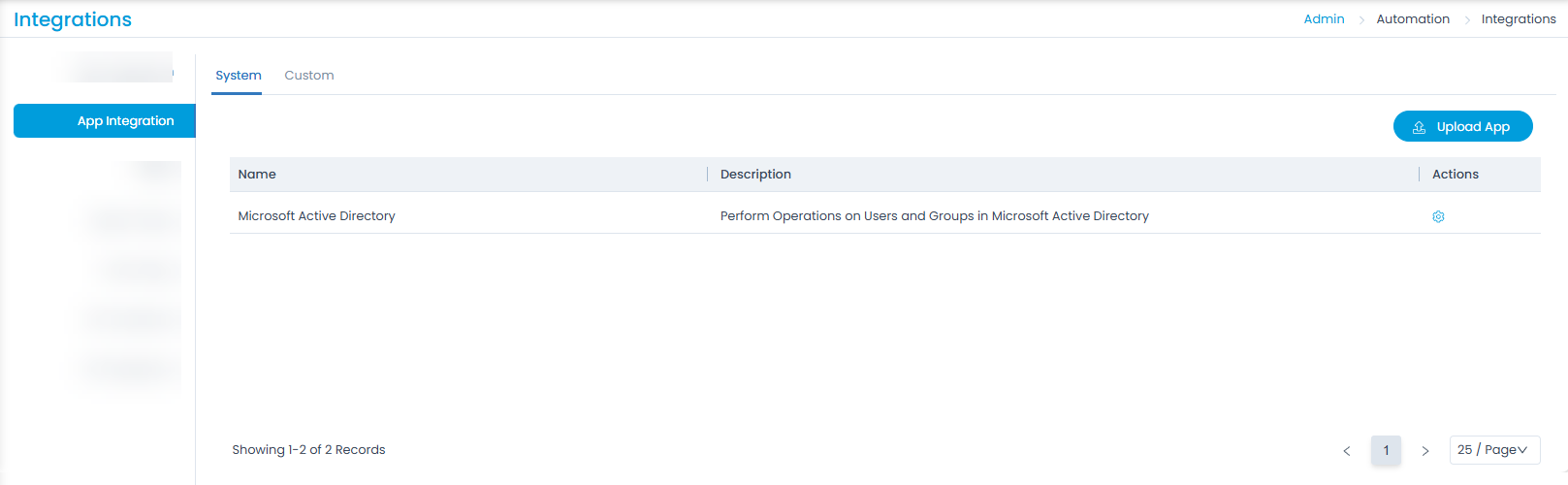Open the 25 / Page dropdown
This screenshot has width=1568, height=485.
[x=1494, y=450]
